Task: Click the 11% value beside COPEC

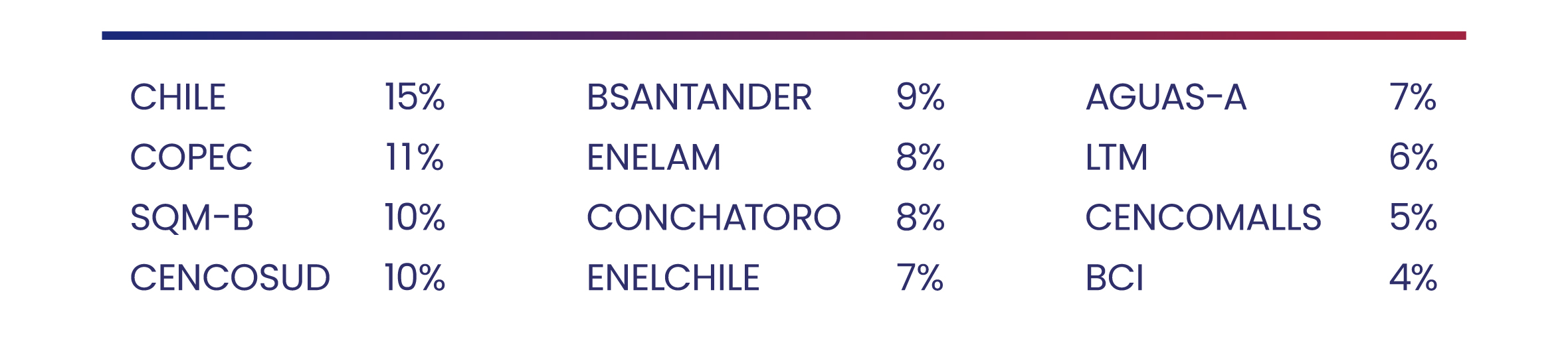Action: (415, 157)
